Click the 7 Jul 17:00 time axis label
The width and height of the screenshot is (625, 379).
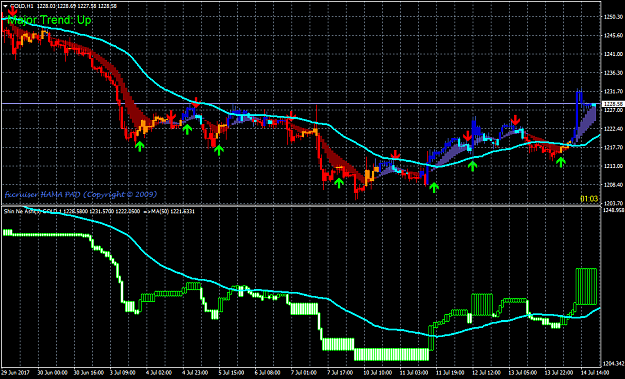pyautogui.click(x=339, y=373)
